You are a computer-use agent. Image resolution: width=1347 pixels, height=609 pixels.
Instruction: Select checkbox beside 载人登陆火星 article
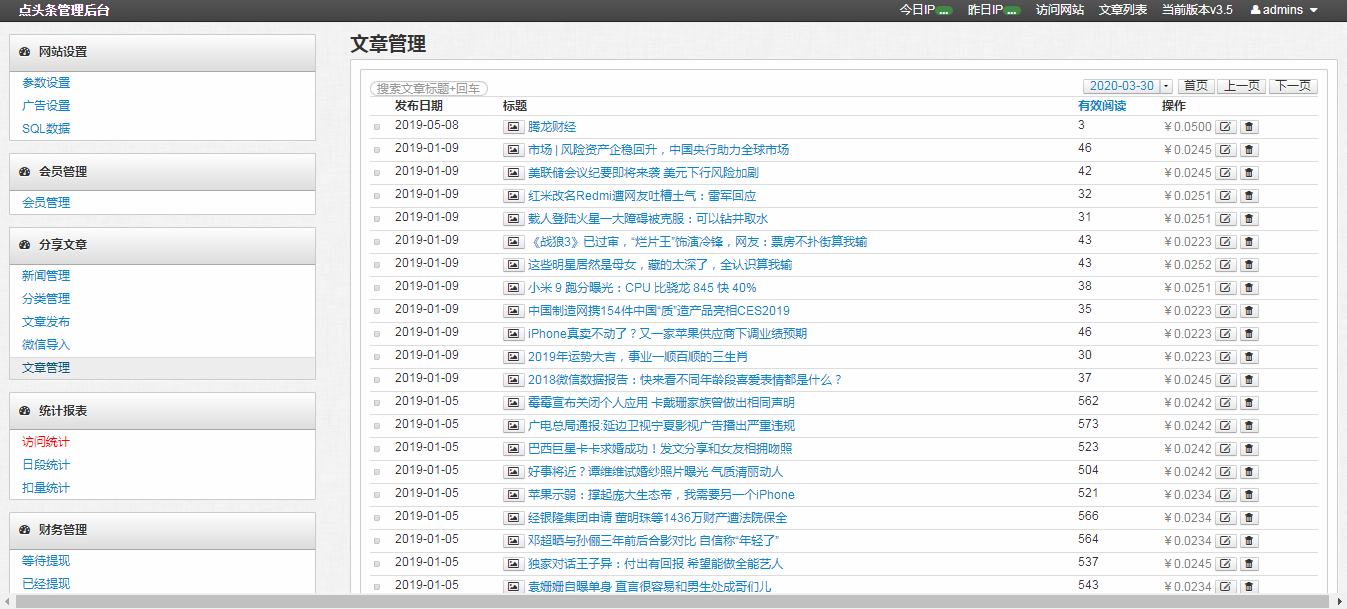click(x=377, y=219)
